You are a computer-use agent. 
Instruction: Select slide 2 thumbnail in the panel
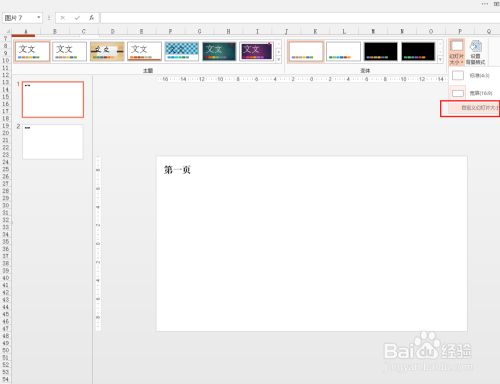(x=53, y=142)
